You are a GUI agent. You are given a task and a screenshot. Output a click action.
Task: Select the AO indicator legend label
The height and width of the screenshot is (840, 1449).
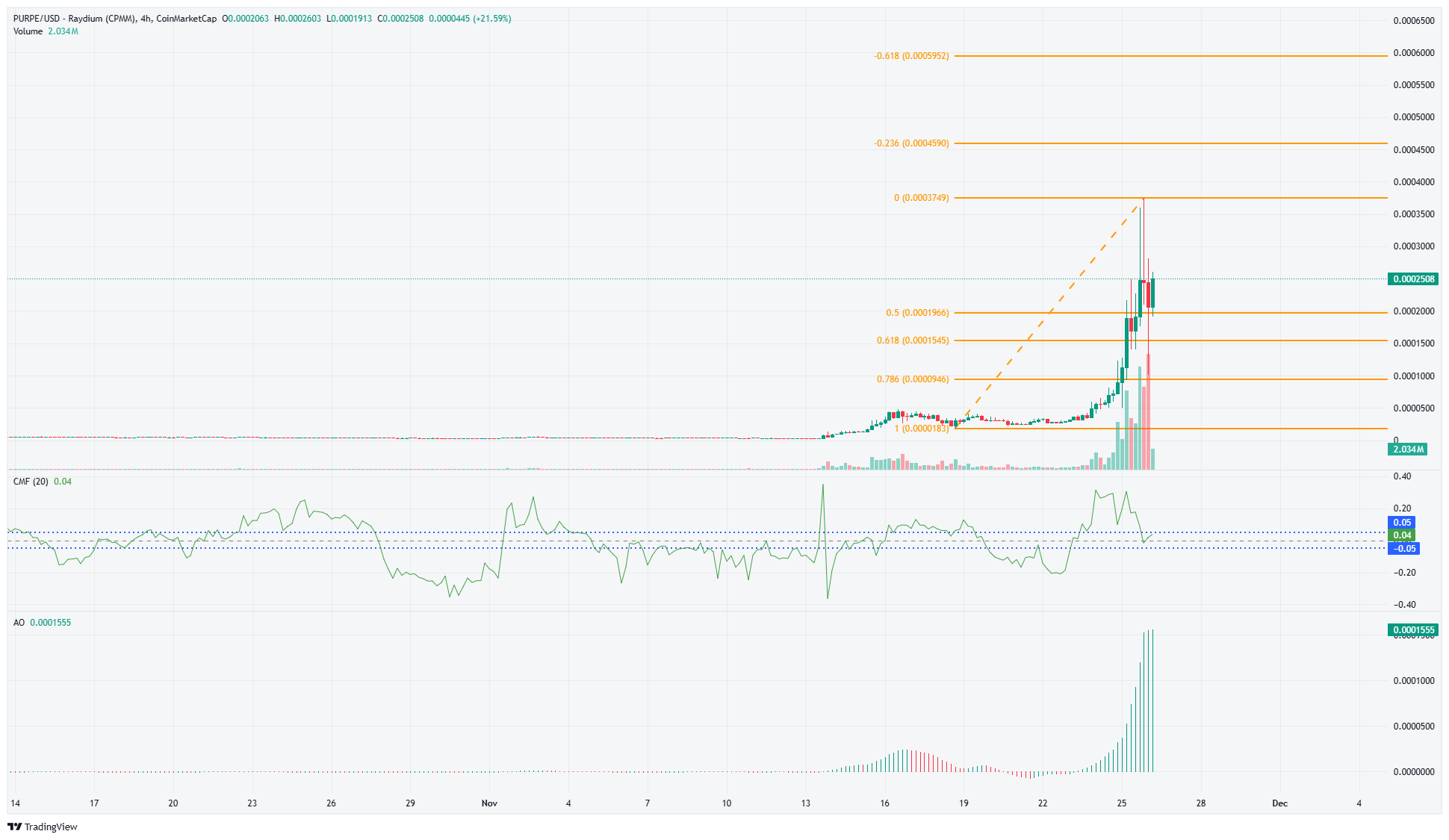click(19, 623)
